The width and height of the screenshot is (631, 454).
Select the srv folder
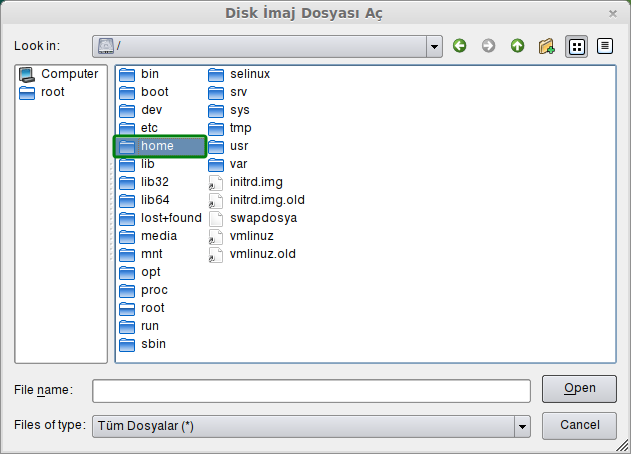[x=228, y=92]
